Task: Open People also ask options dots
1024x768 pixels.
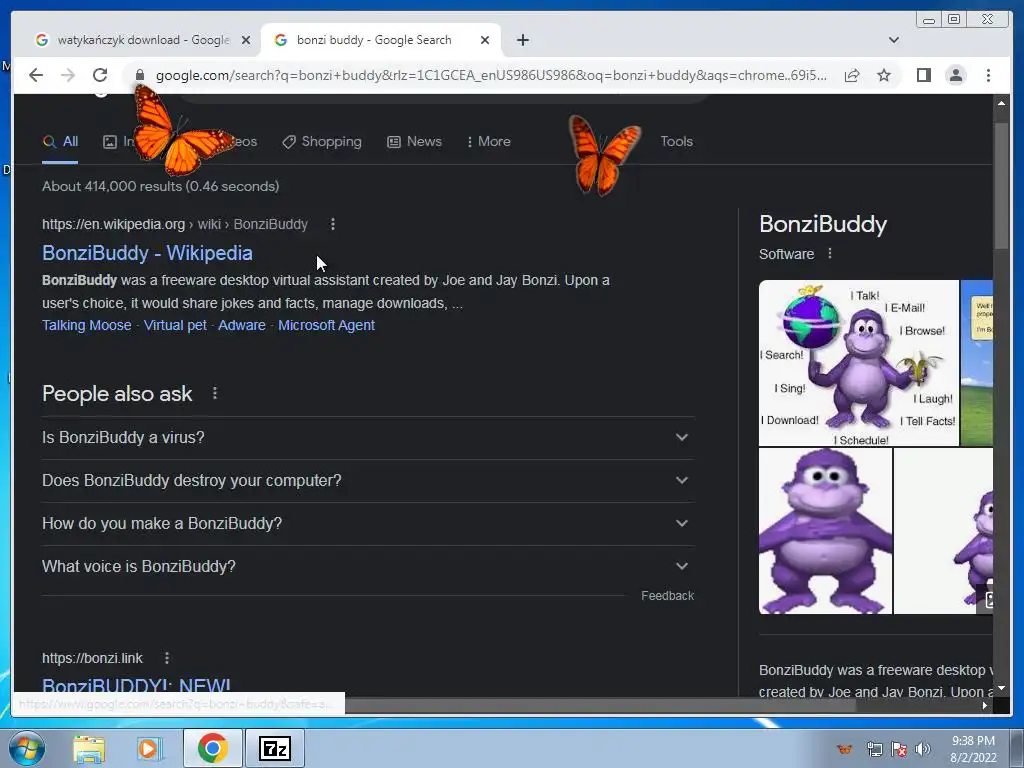Action: (x=214, y=393)
